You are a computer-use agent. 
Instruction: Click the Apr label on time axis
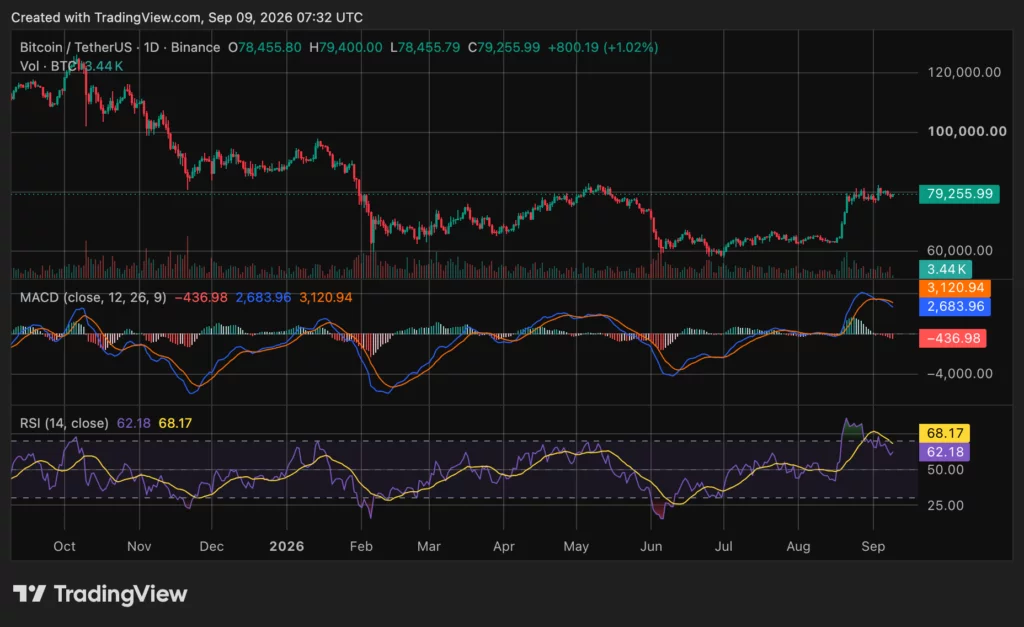click(504, 546)
